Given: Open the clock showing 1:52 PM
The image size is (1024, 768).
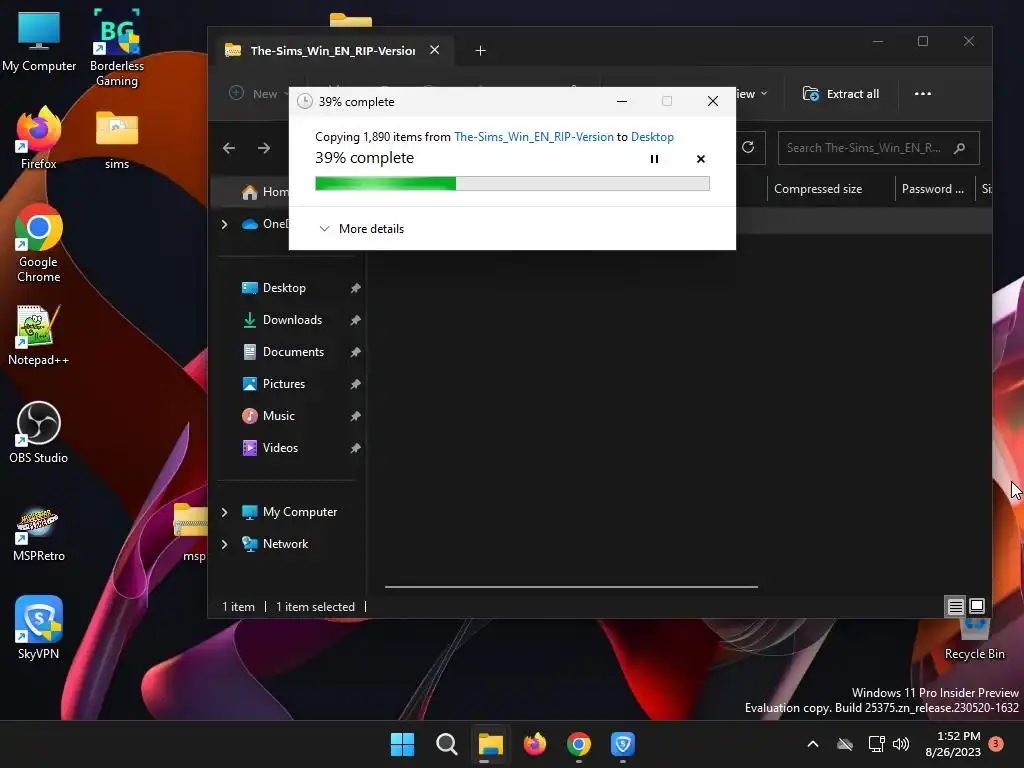Looking at the screenshot, I should [953, 744].
